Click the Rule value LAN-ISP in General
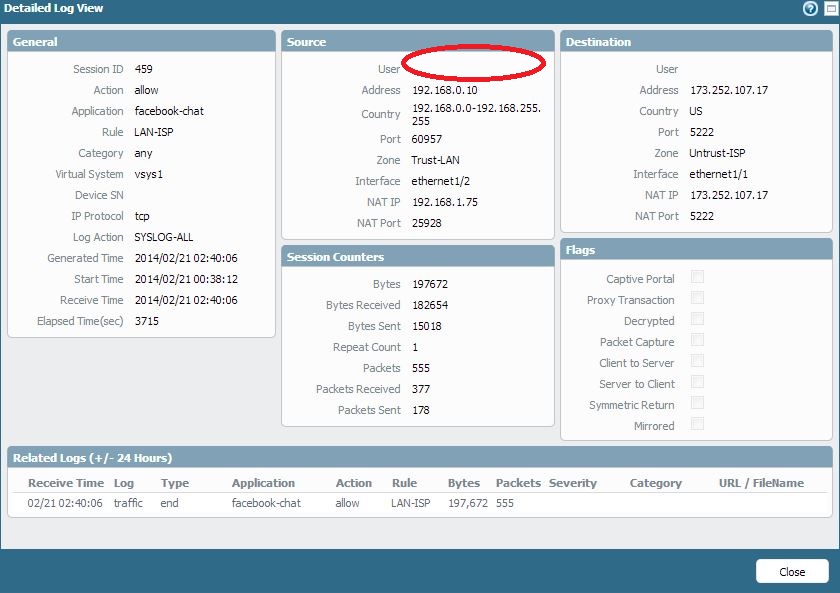 (x=154, y=132)
